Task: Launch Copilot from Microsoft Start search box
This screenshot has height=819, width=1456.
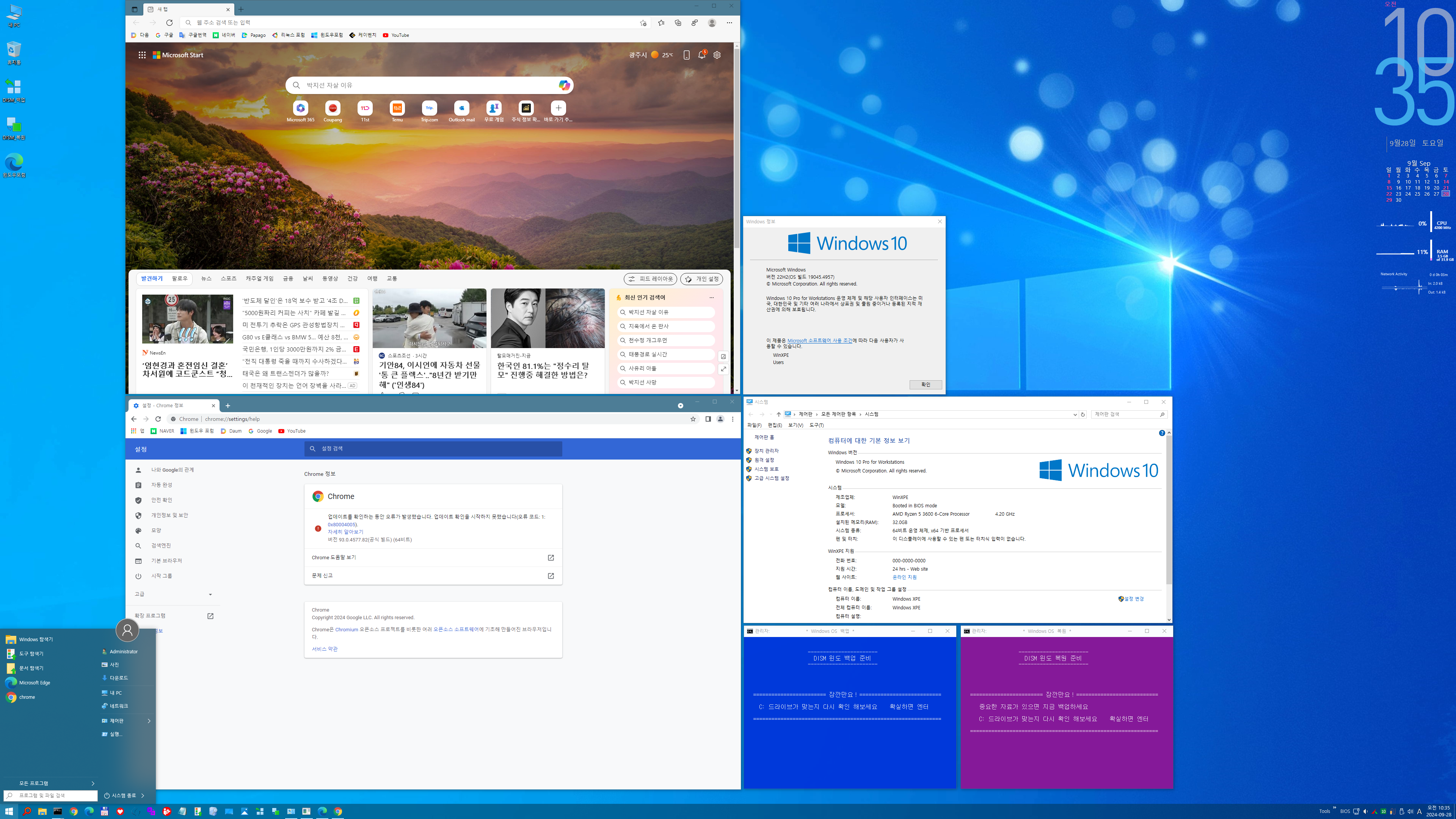Action: 563,85
